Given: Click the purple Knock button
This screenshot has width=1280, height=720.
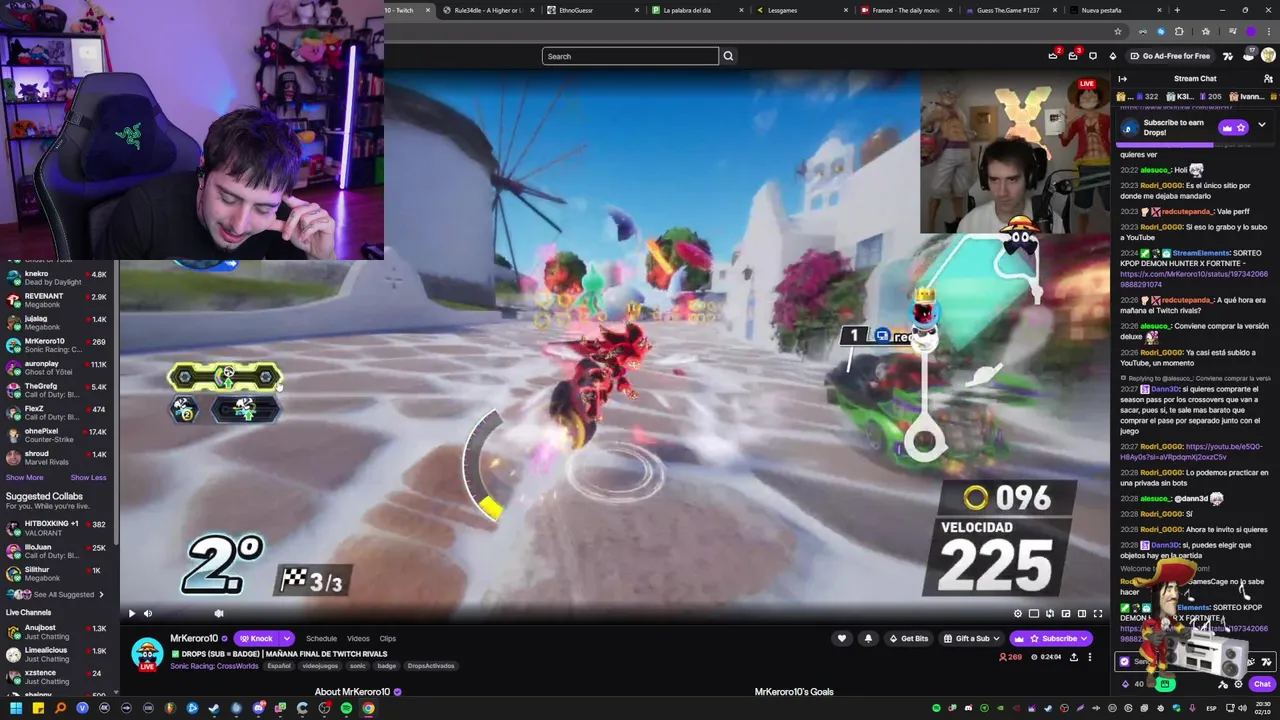Looking at the screenshot, I should pos(256,639).
